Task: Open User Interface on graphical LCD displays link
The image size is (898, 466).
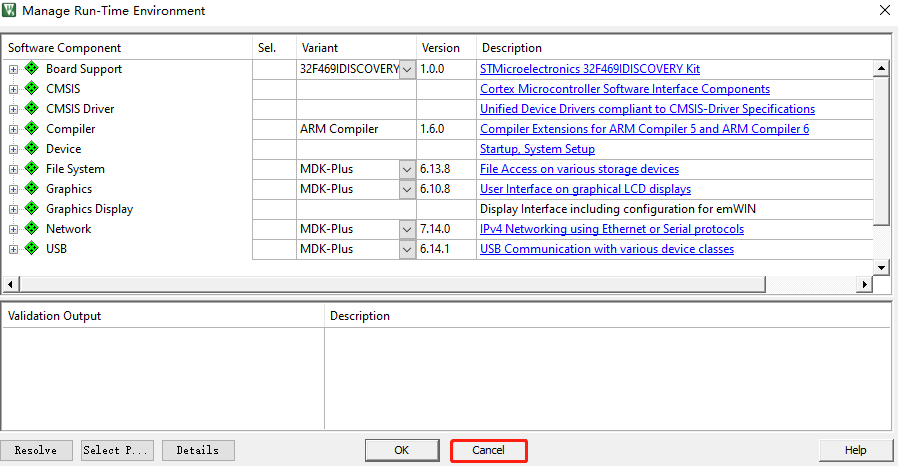Action: pyautogui.click(x=585, y=189)
